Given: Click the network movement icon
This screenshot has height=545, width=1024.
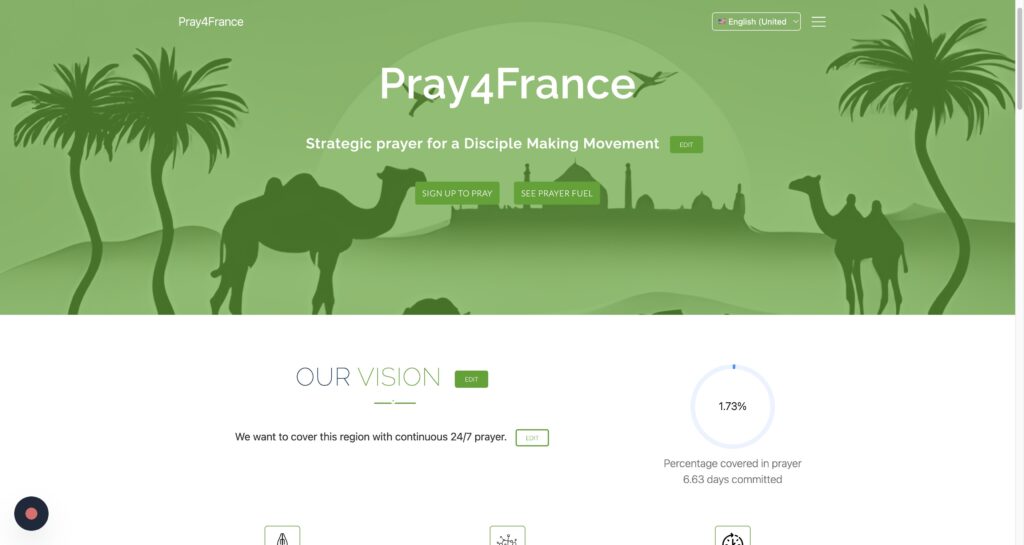Looking at the screenshot, I should [507, 535].
